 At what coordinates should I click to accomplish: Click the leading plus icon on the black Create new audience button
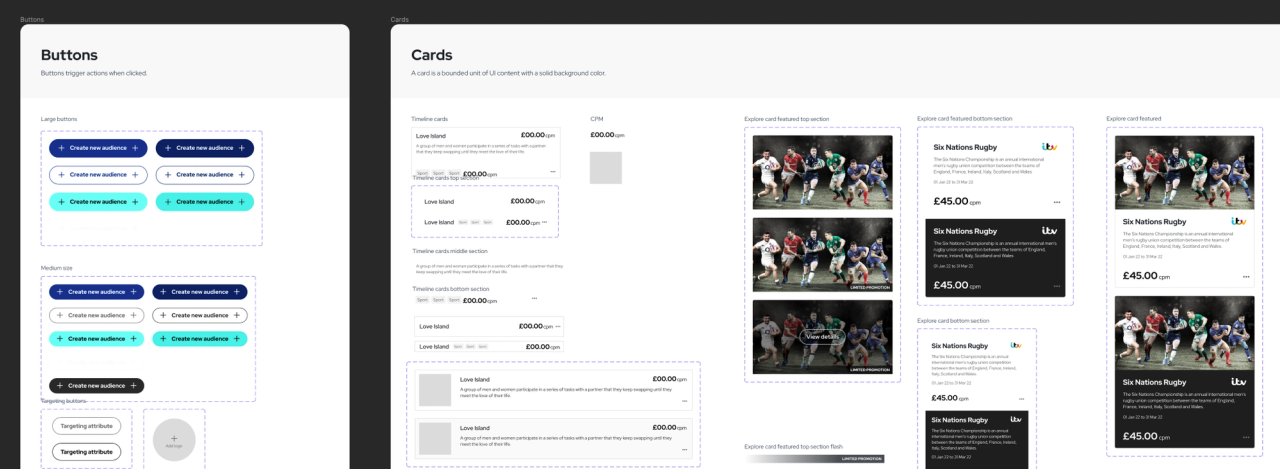coord(59,385)
